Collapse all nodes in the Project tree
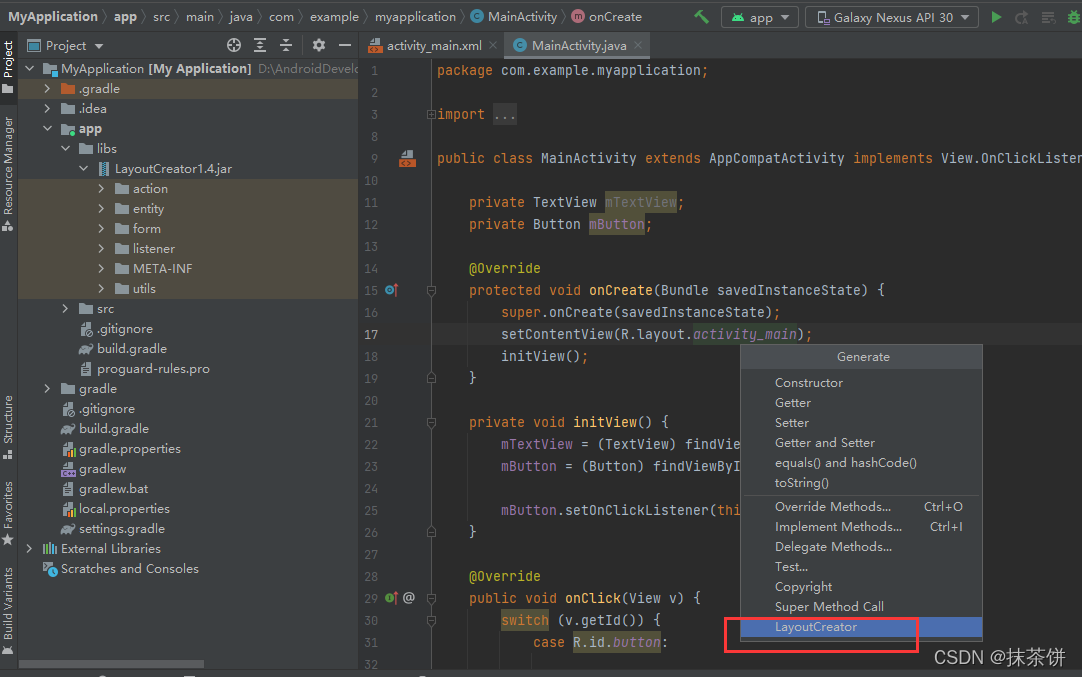This screenshot has width=1082, height=677. pyautogui.click(x=285, y=45)
